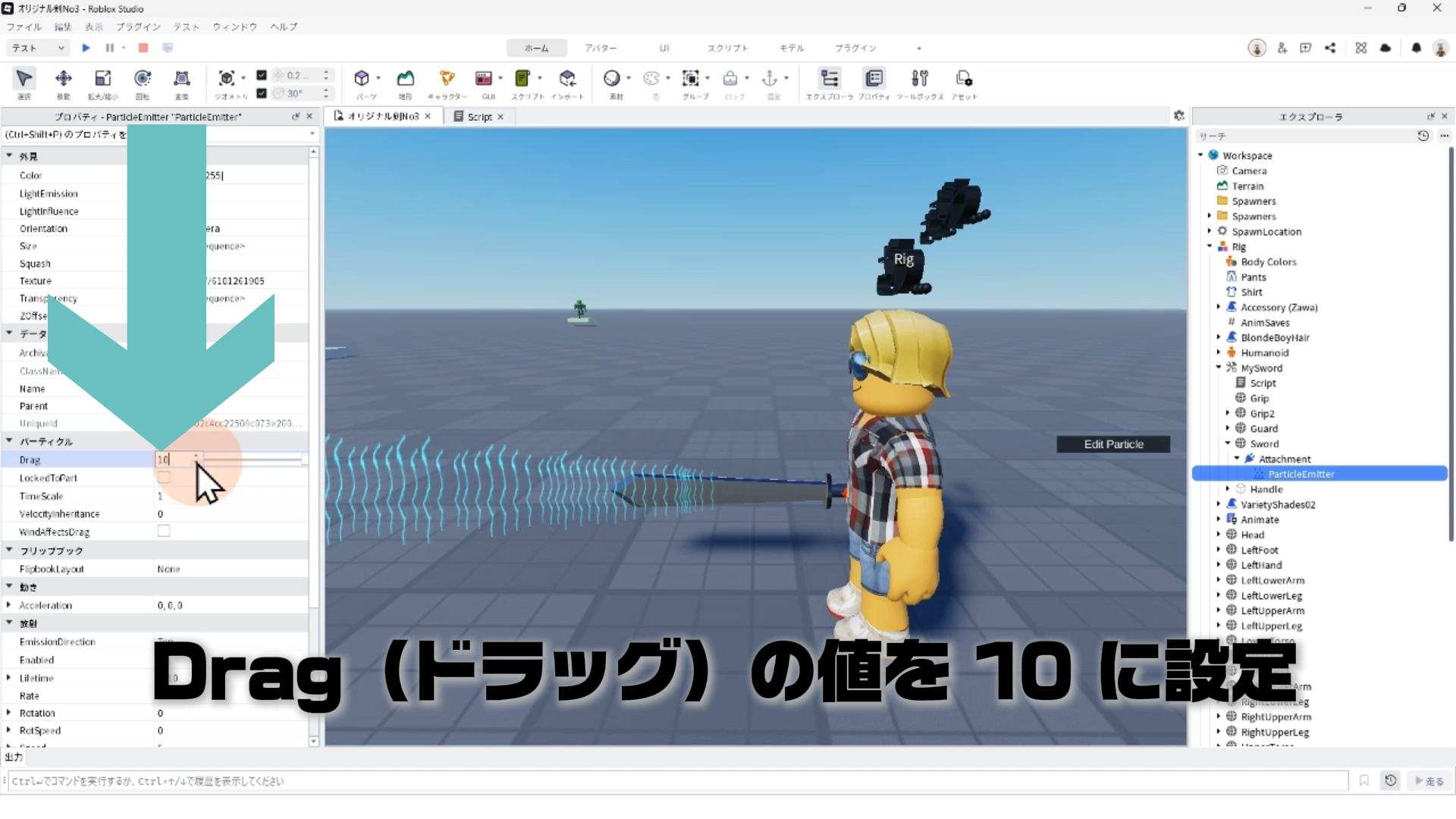Image resolution: width=1456 pixels, height=819 pixels.
Task: Toggle the WindAffectsDrag checkbox
Action: coord(164,532)
